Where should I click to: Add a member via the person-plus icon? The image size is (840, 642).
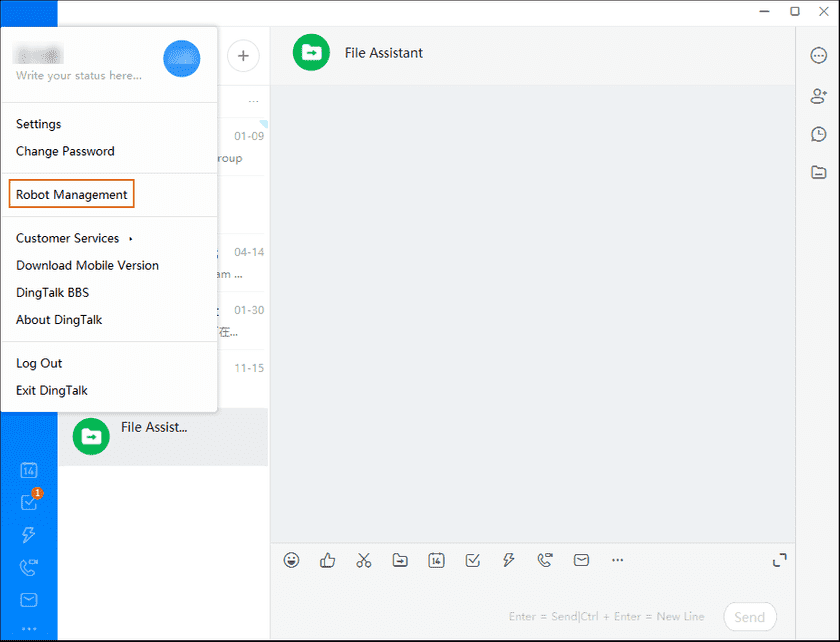pos(818,96)
